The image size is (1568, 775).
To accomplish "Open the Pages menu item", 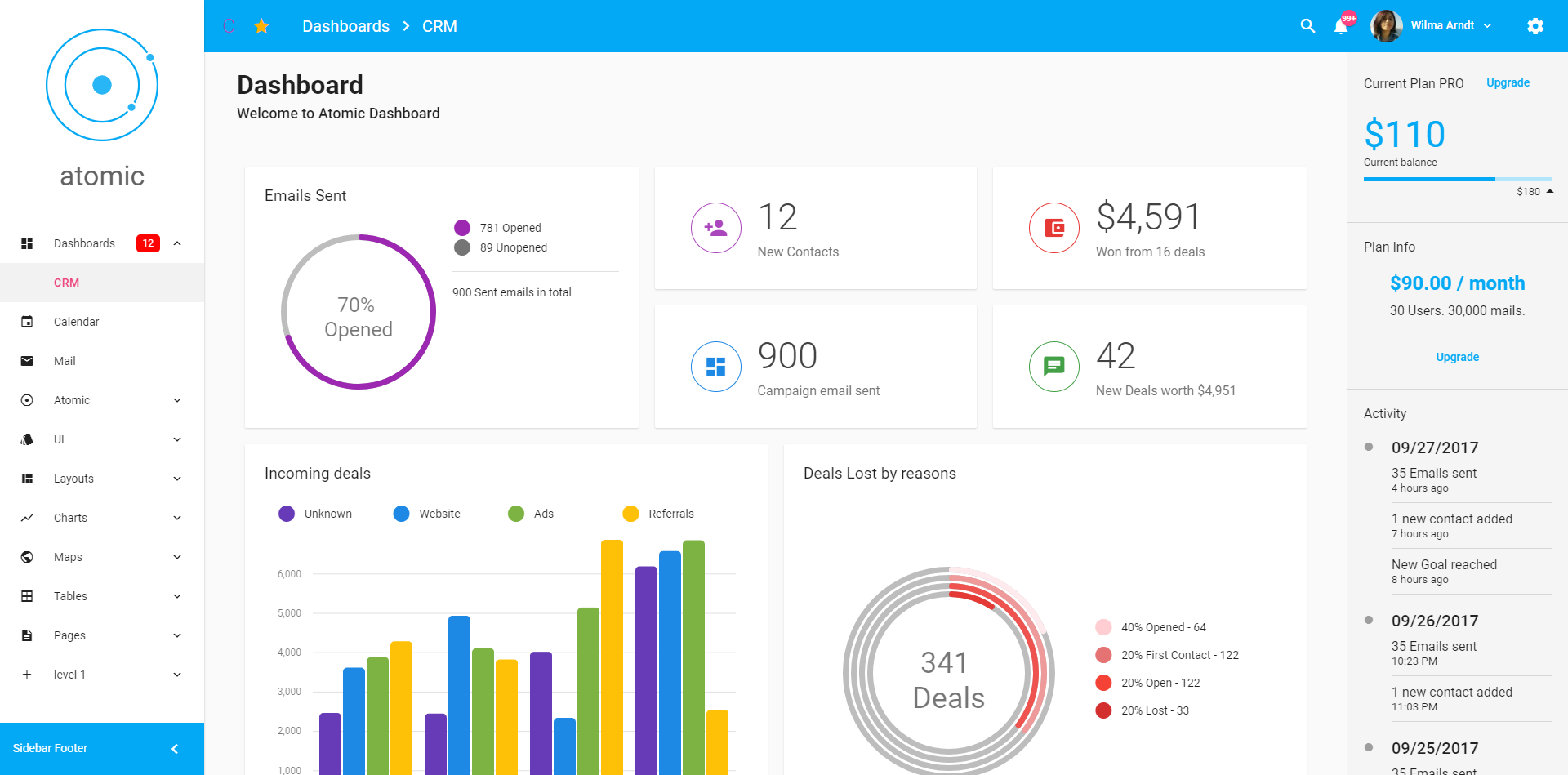I will coord(102,635).
